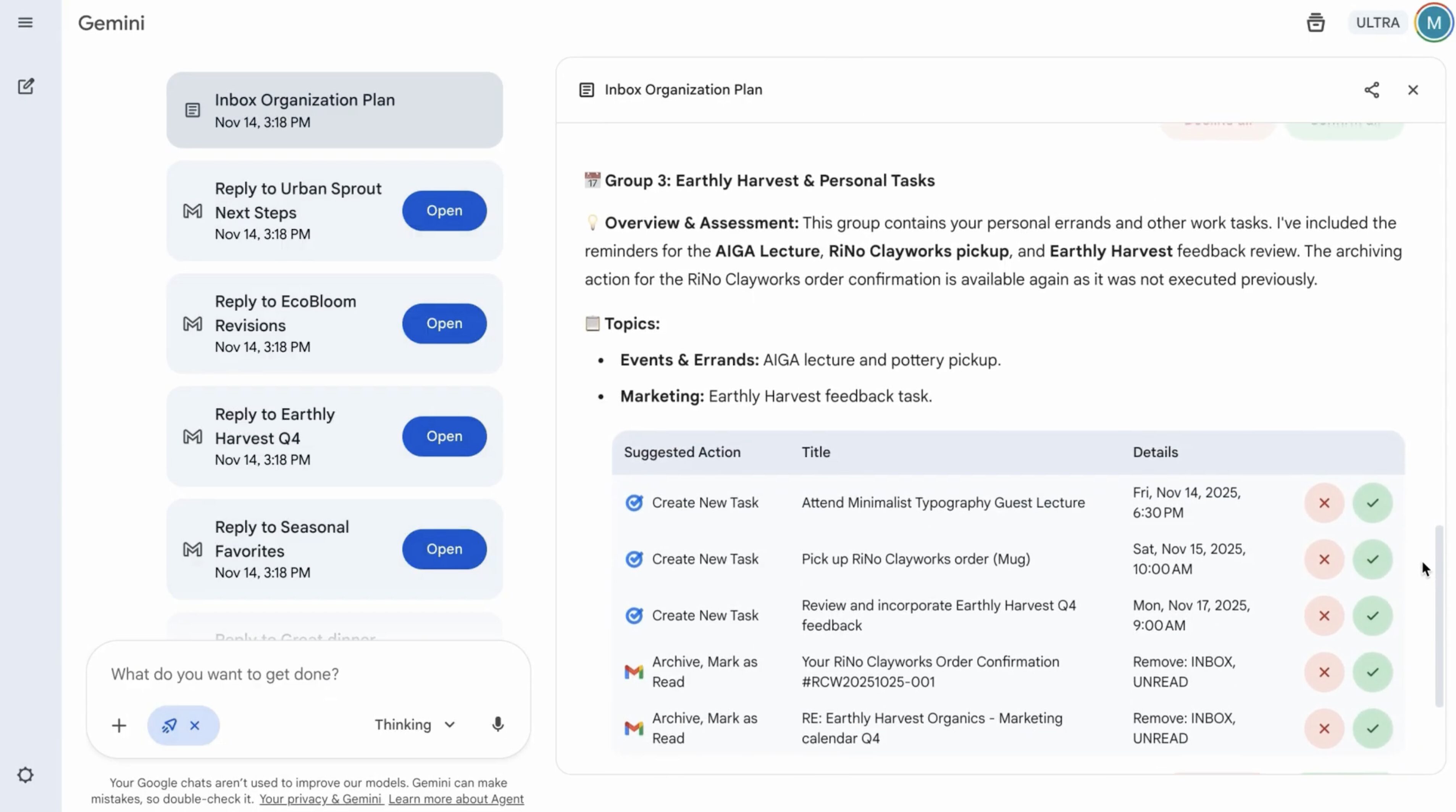
Task: Click the plan panel vertical scrollbar
Action: pos(1438,616)
